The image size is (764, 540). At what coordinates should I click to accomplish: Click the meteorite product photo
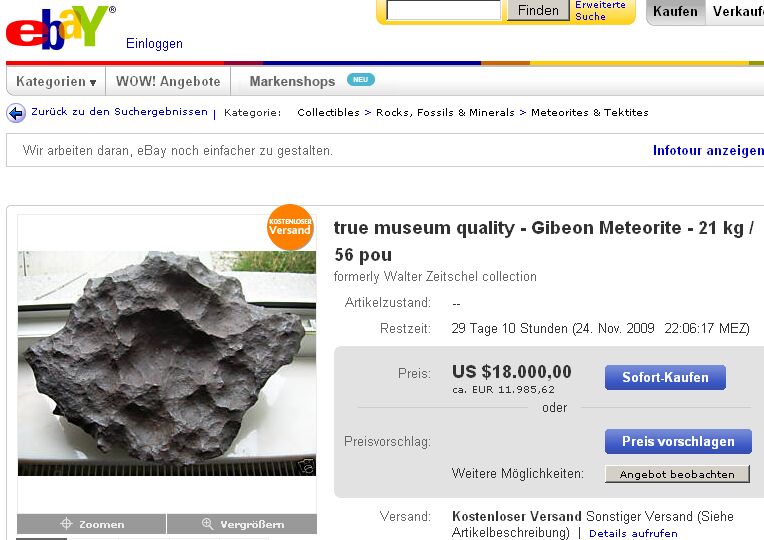[167, 362]
